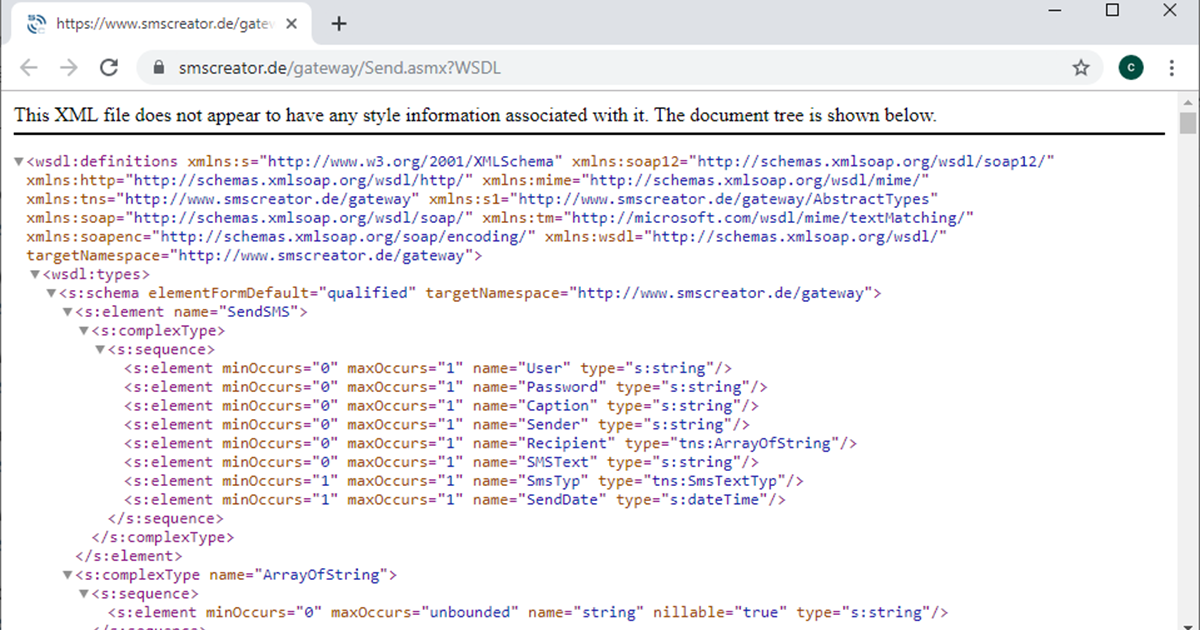Collapse the first s:complexType node

coord(83,331)
